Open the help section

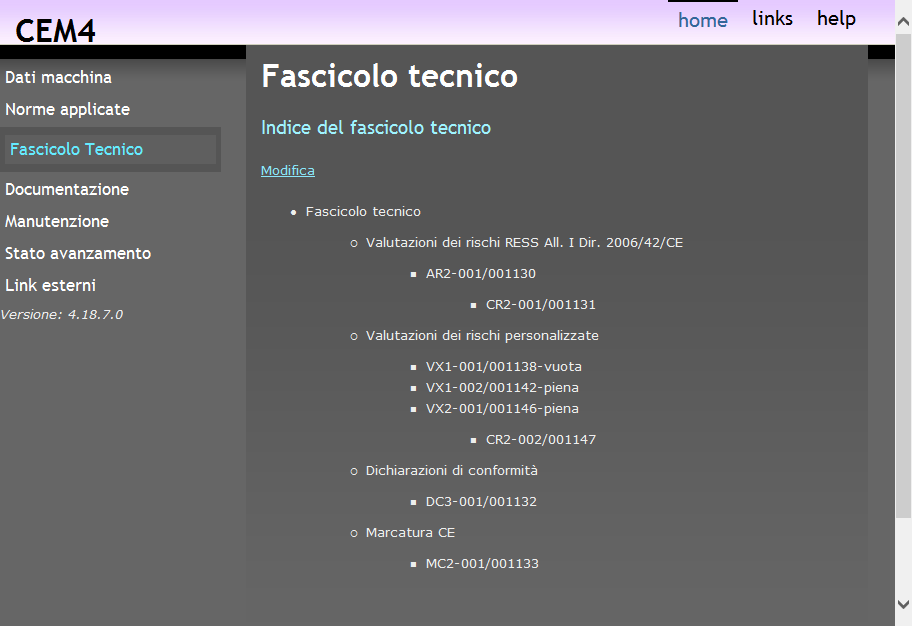[x=836, y=17]
